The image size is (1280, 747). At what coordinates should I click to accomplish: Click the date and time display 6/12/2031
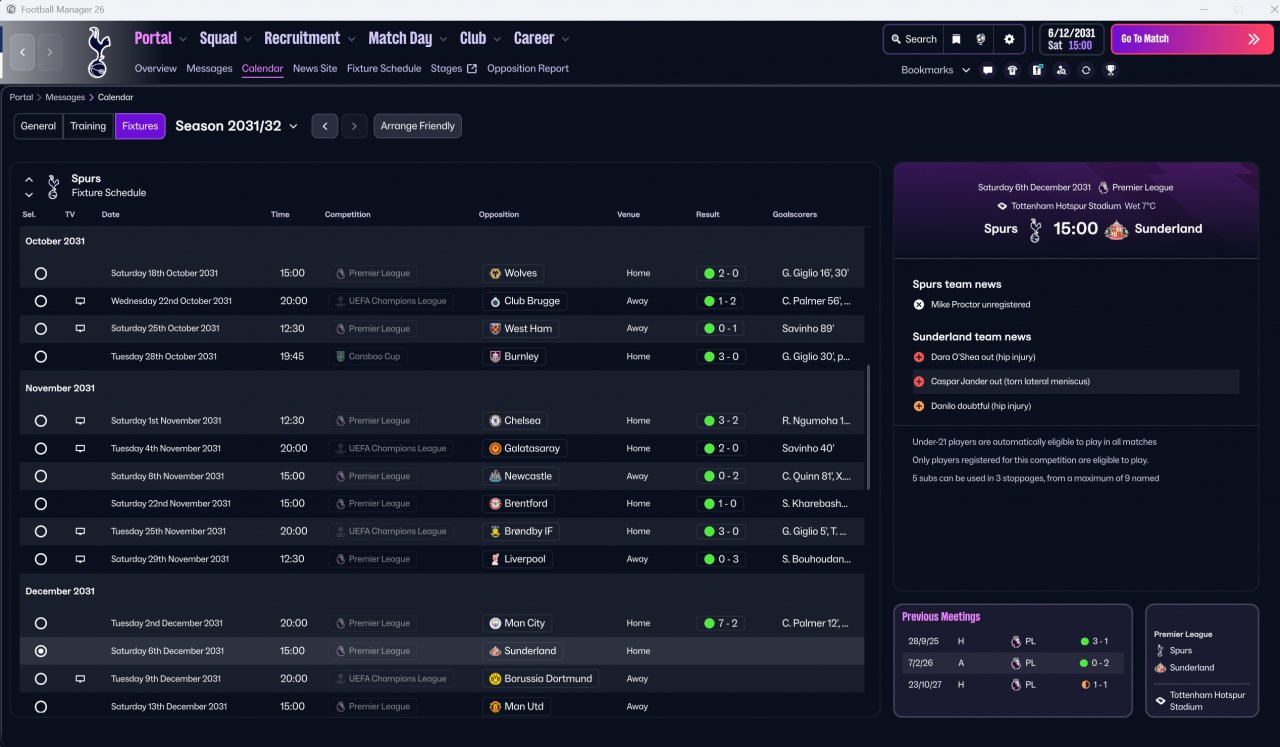coord(1070,39)
